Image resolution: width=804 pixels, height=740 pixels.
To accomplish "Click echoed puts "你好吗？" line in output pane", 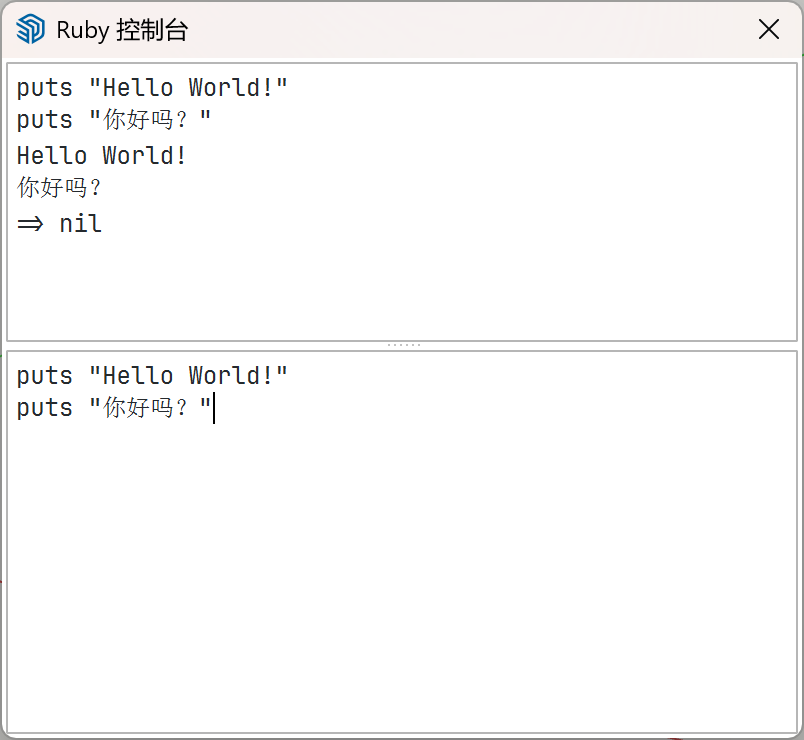I will tap(114, 119).
